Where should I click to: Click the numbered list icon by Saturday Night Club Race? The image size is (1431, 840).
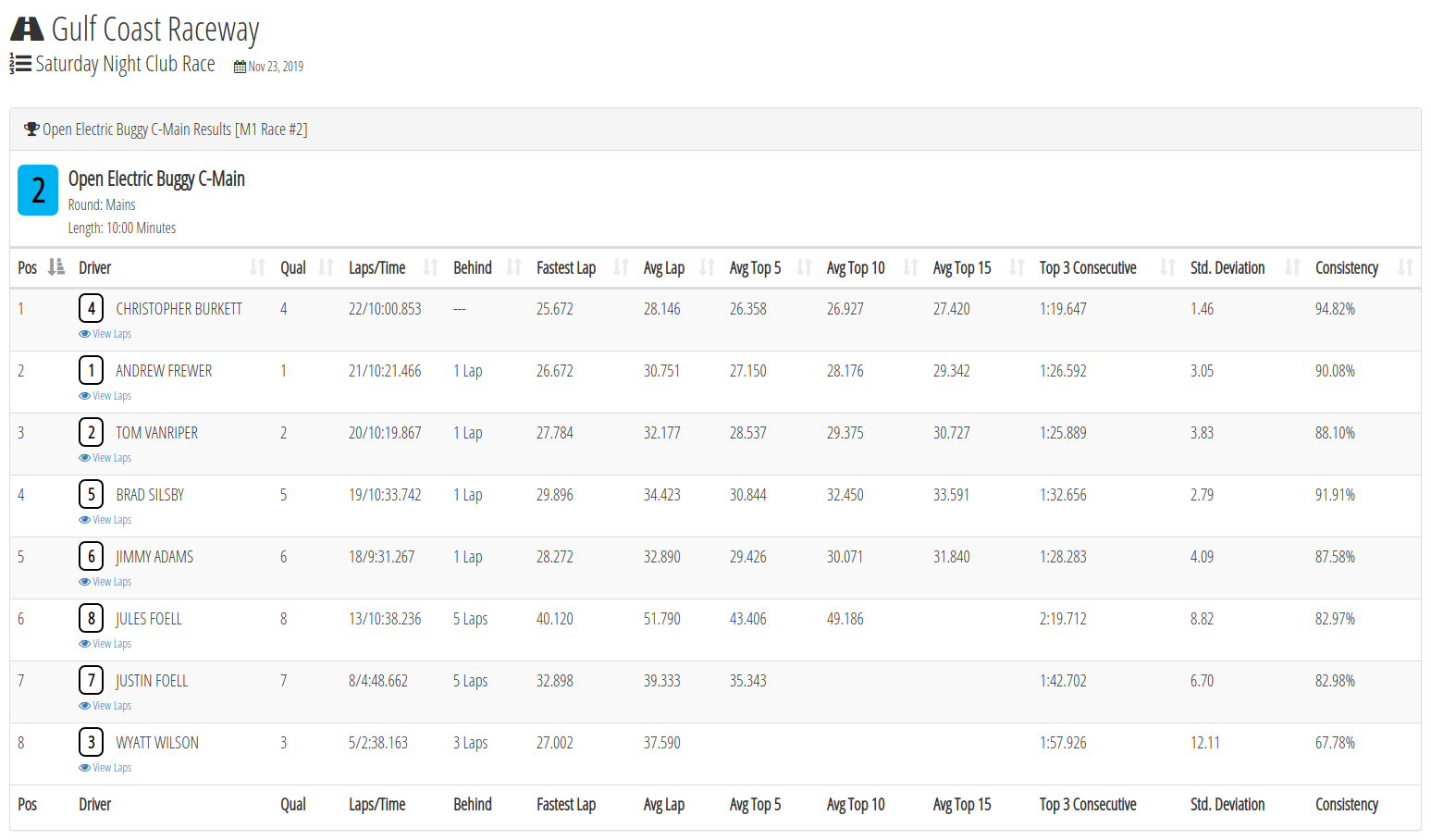[20, 64]
